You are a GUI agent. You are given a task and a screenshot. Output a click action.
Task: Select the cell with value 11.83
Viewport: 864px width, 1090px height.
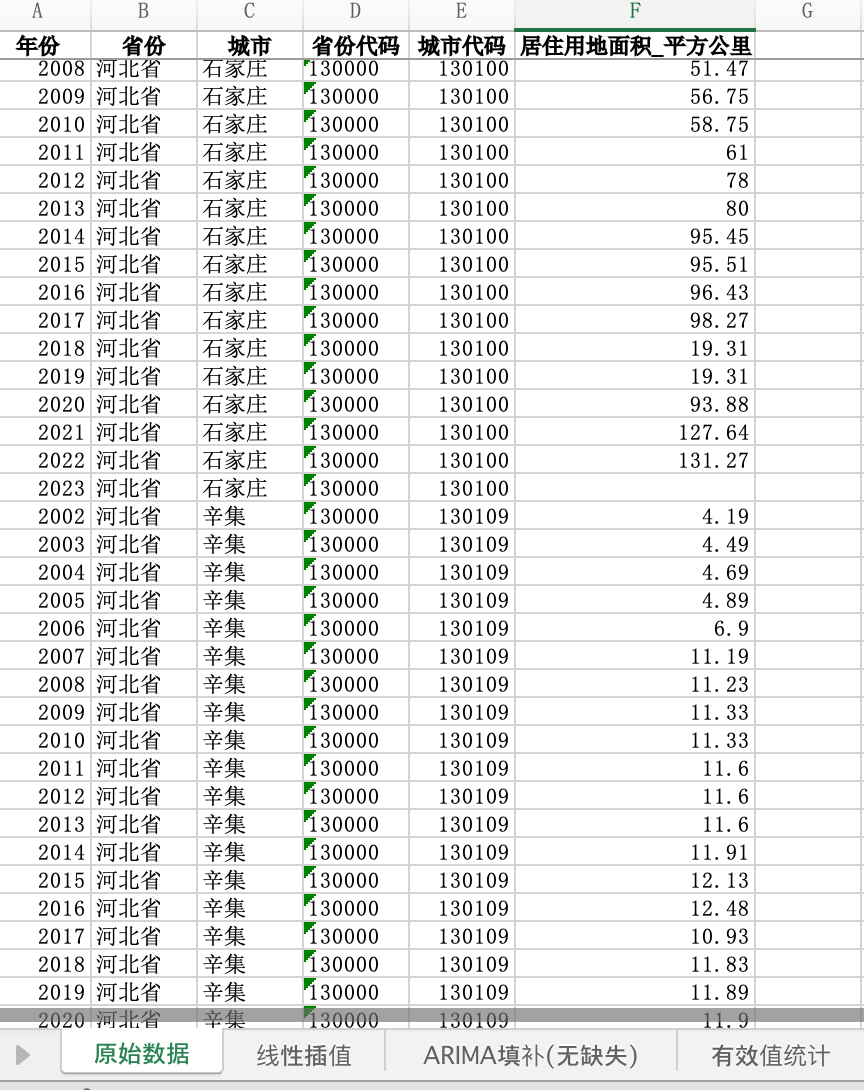[x=635, y=964]
